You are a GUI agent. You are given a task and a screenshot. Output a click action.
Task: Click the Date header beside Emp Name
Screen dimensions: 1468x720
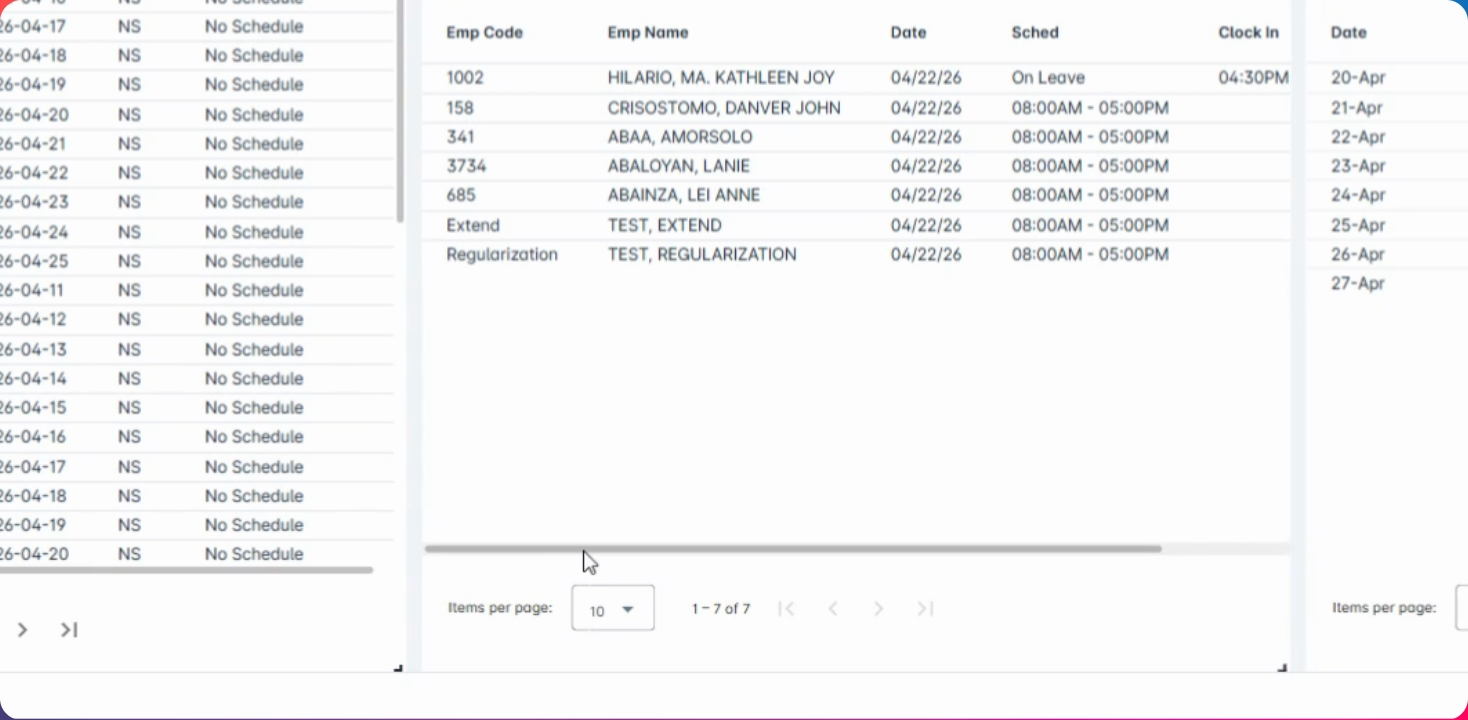(x=908, y=33)
